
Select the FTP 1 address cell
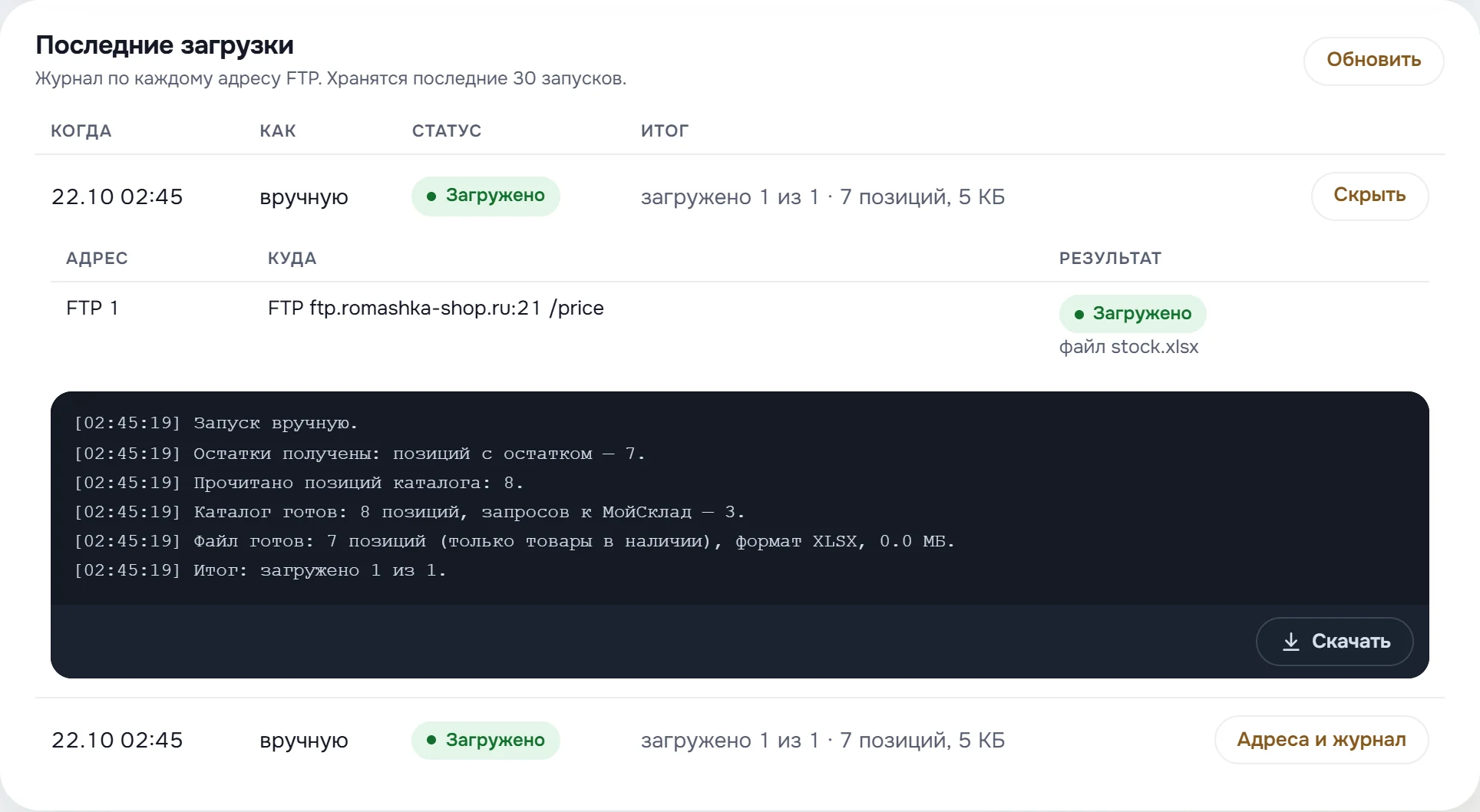point(92,309)
